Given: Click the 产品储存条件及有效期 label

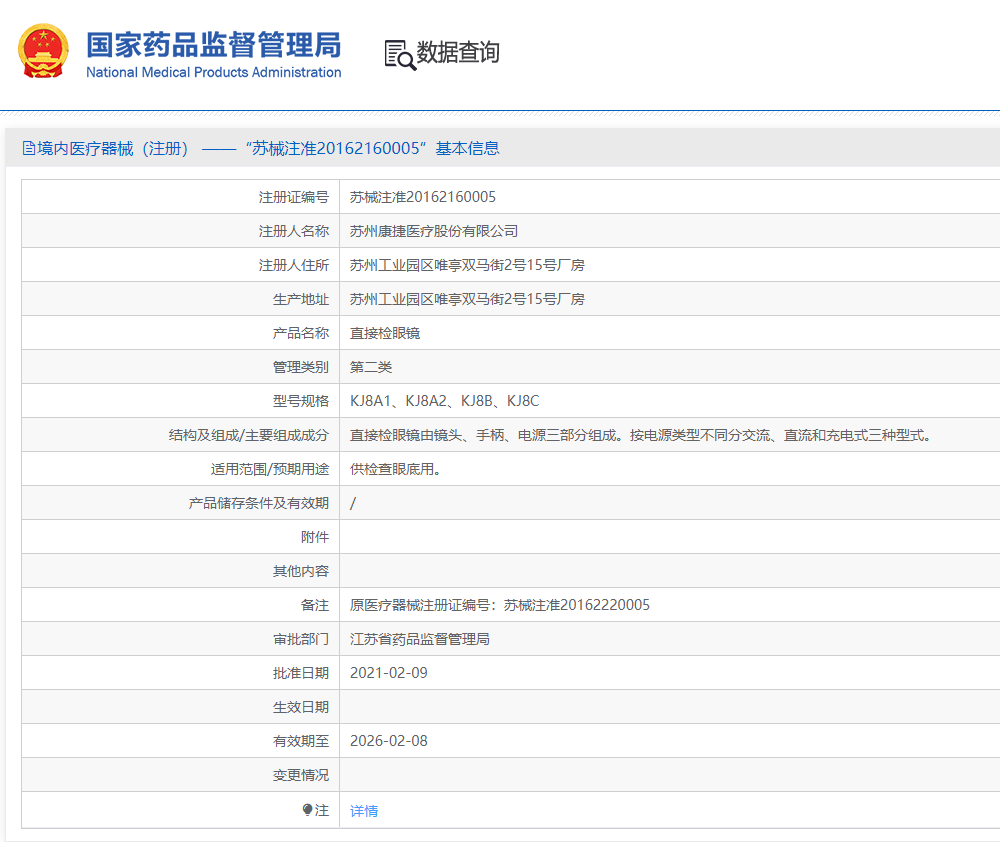Looking at the screenshot, I should coord(258,503).
